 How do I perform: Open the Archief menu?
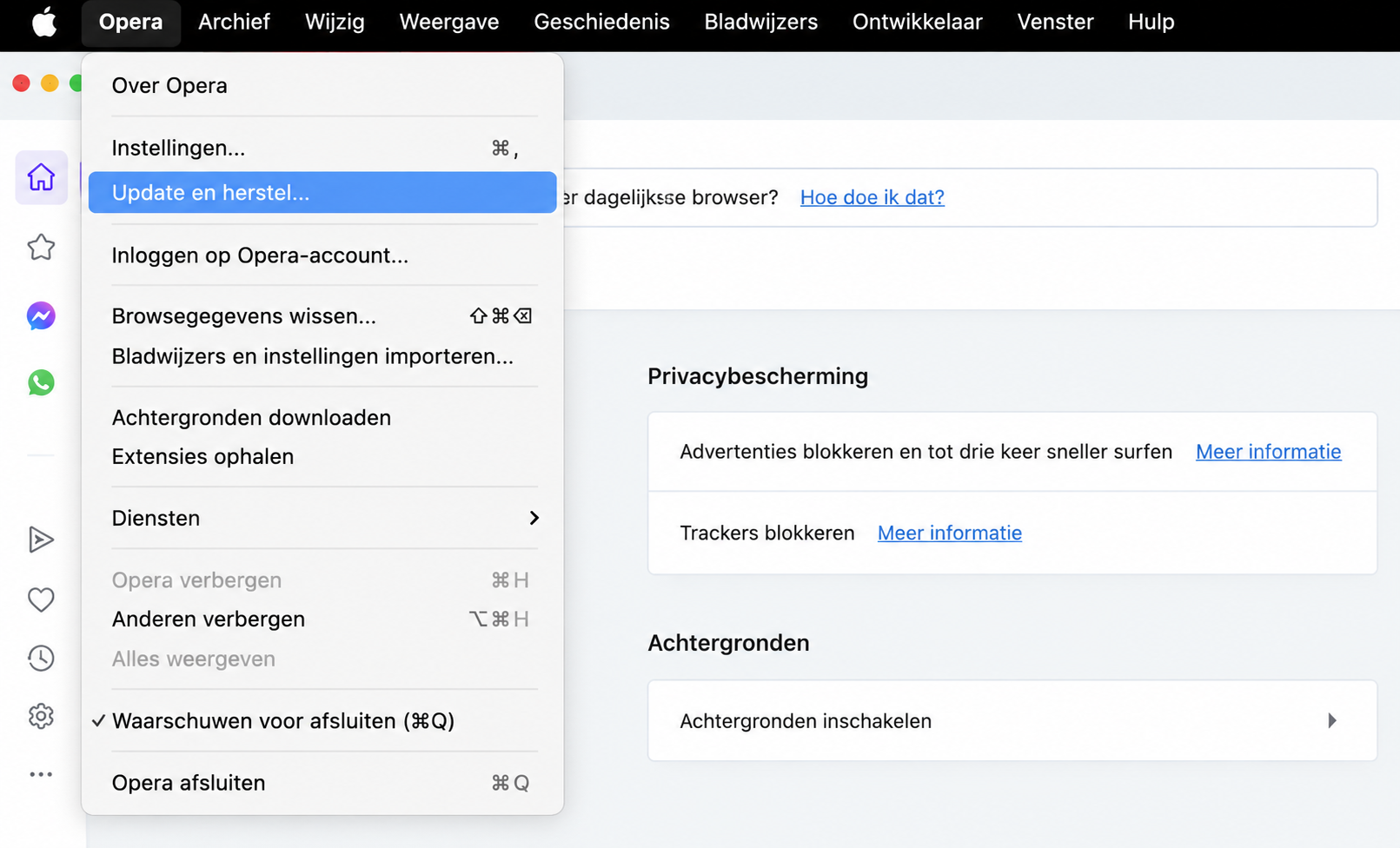(234, 22)
